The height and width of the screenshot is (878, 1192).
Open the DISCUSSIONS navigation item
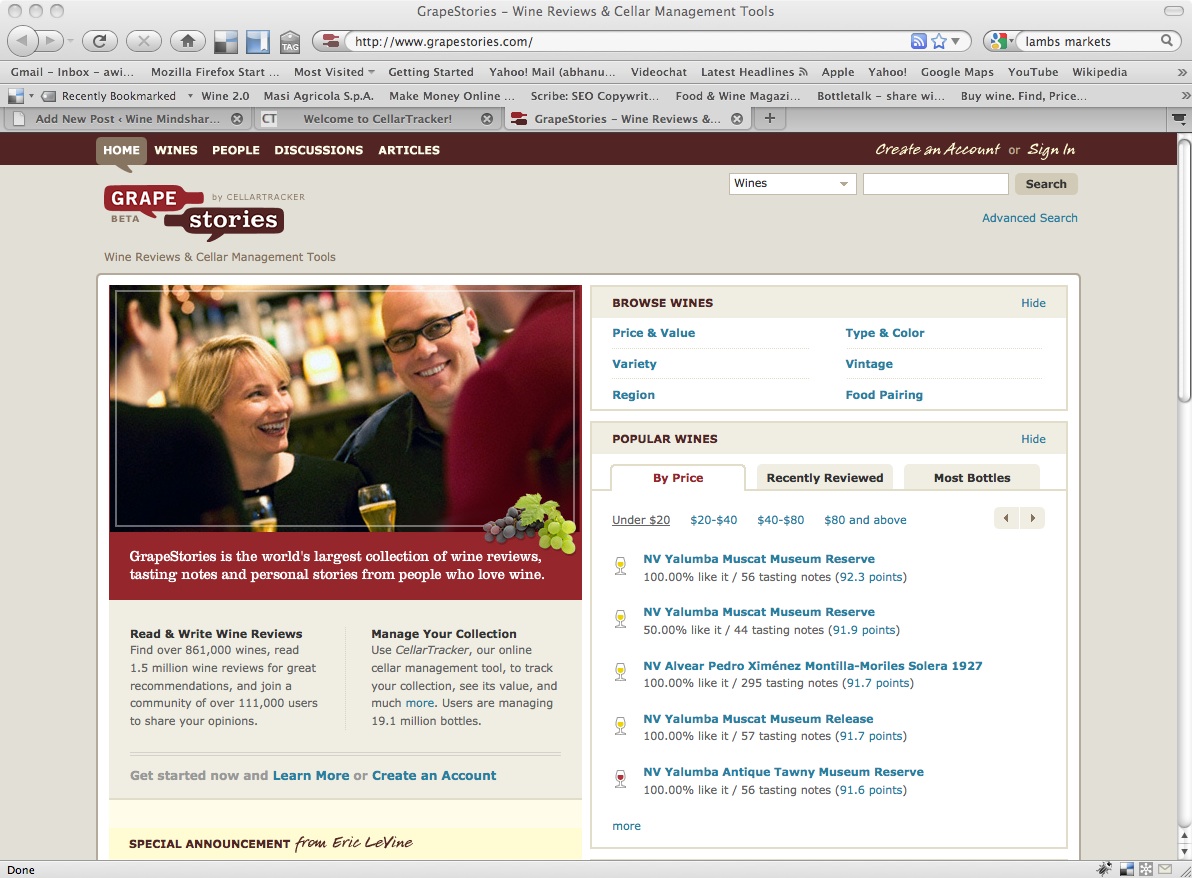tap(319, 150)
